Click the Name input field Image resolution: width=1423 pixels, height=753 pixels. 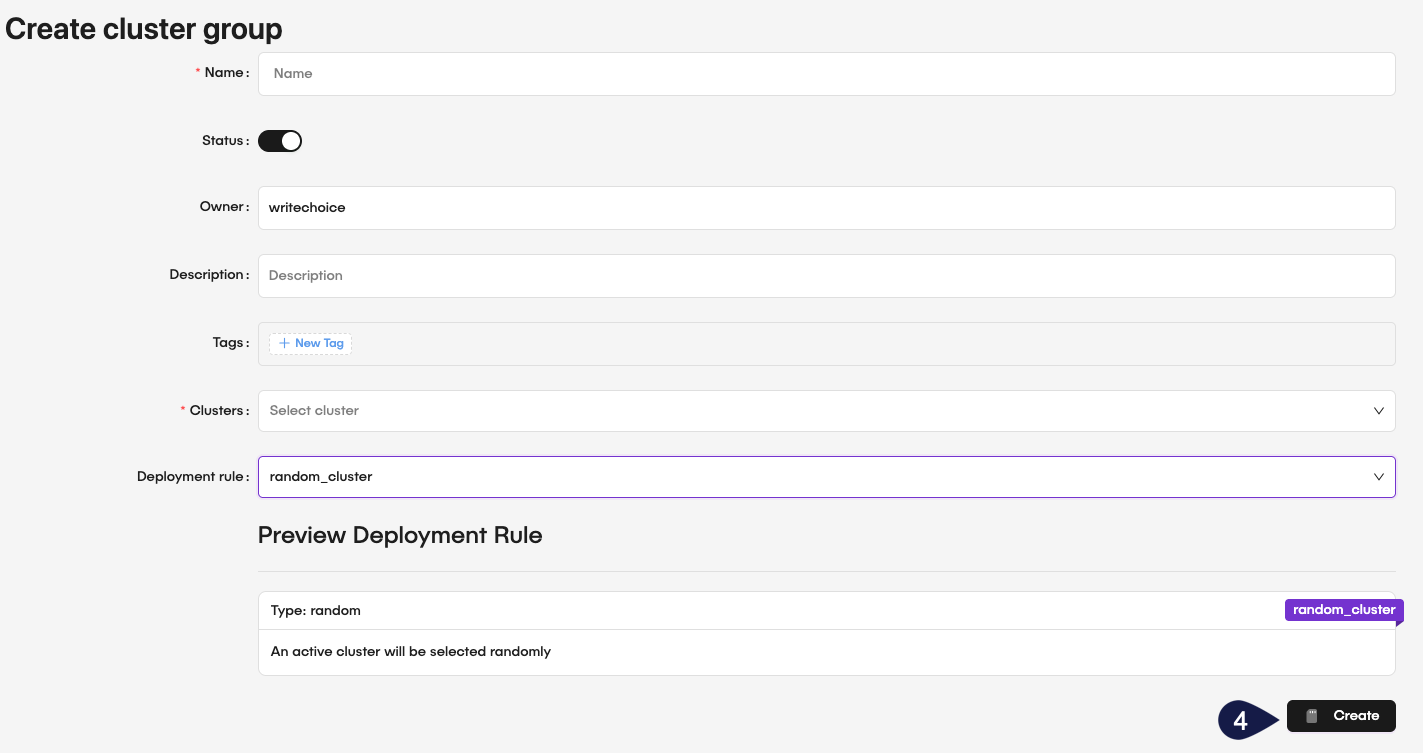(x=826, y=74)
